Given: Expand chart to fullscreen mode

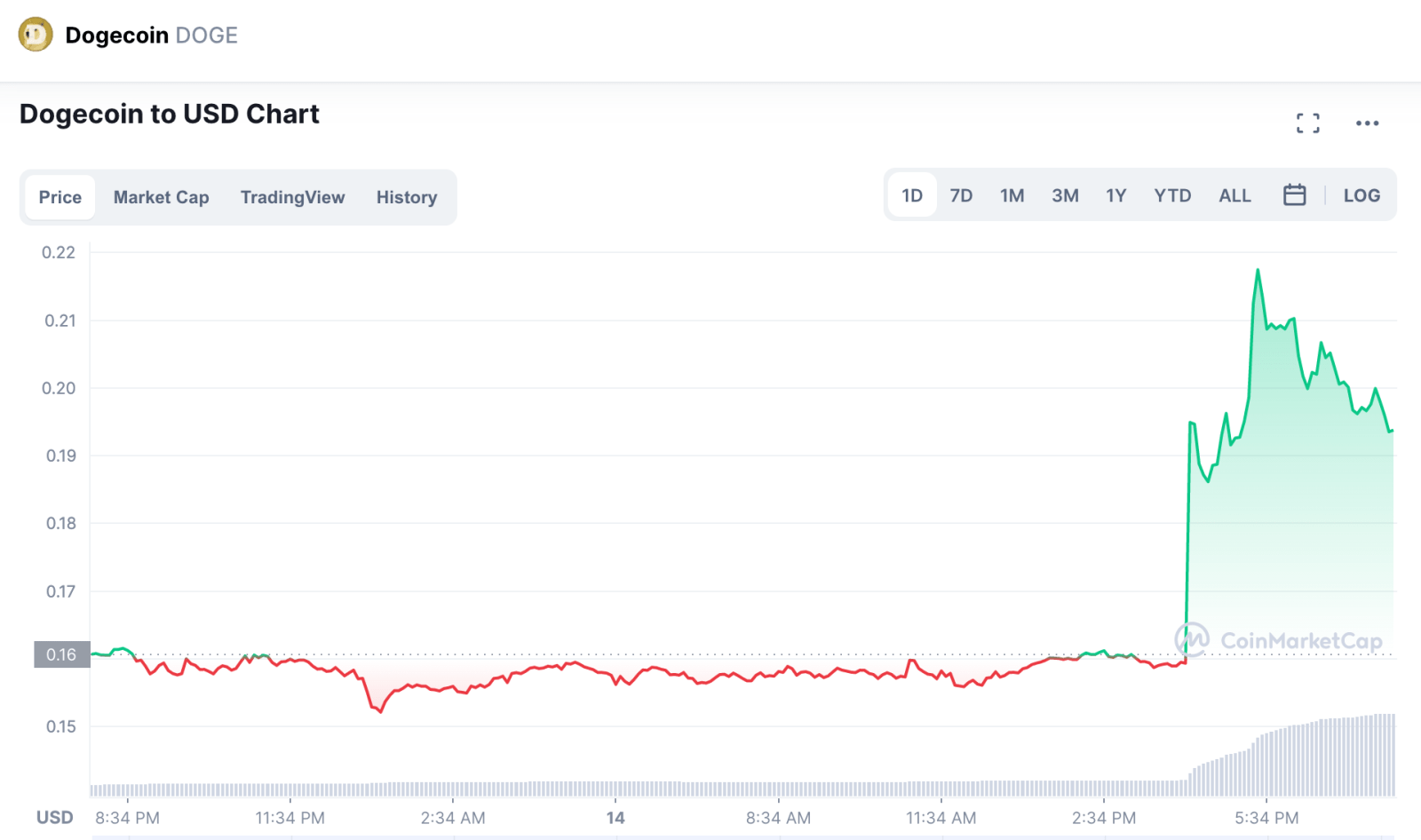Looking at the screenshot, I should [1307, 123].
